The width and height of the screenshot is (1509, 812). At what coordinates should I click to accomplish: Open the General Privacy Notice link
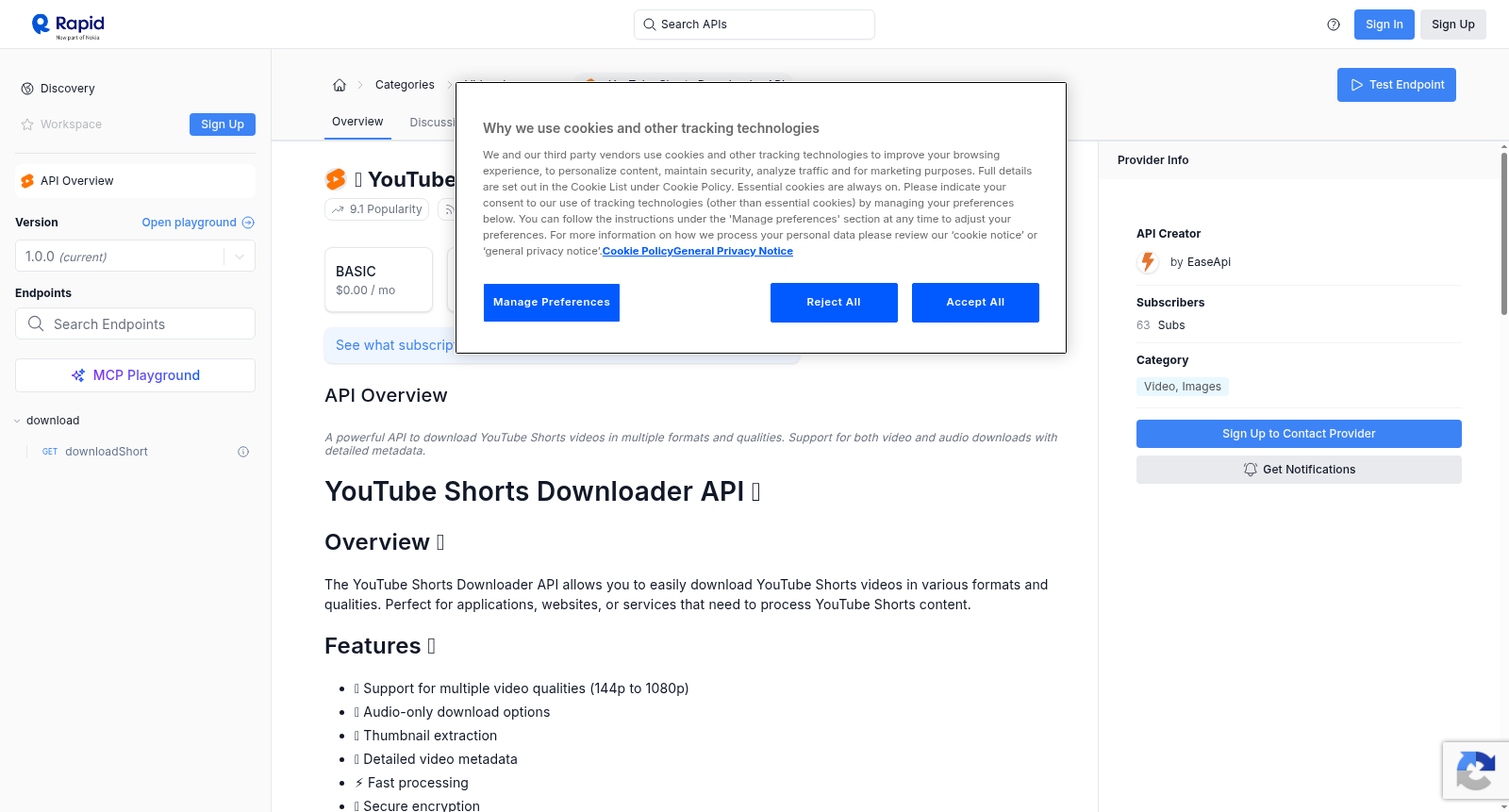pos(734,251)
